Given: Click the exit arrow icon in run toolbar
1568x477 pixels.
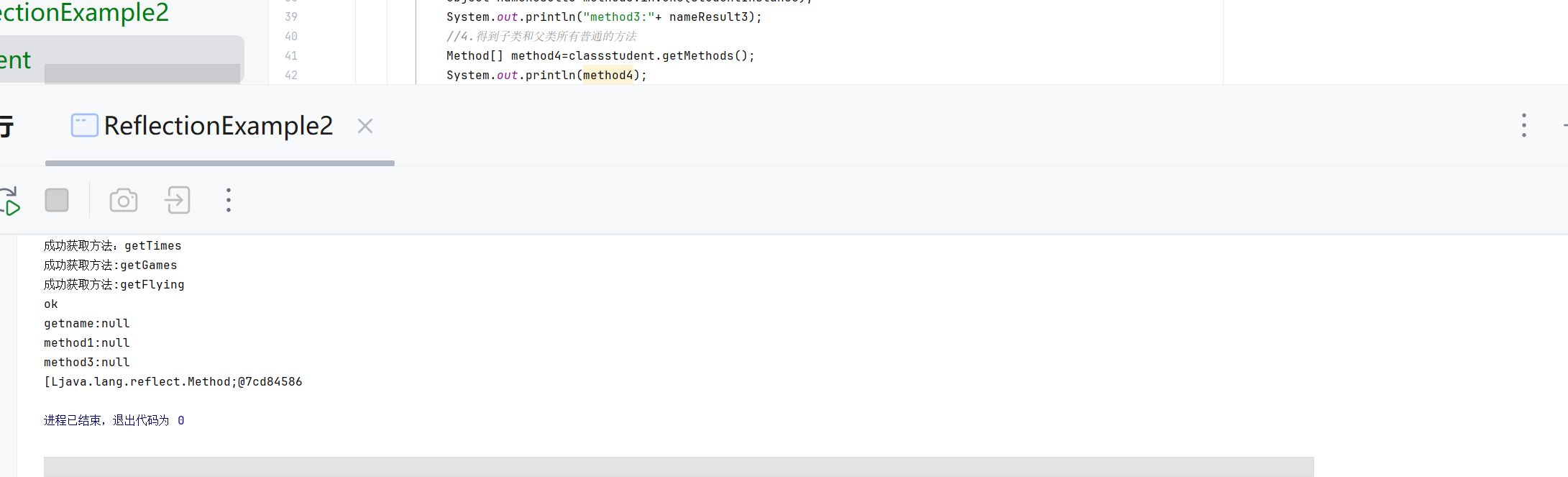Looking at the screenshot, I should (x=178, y=200).
